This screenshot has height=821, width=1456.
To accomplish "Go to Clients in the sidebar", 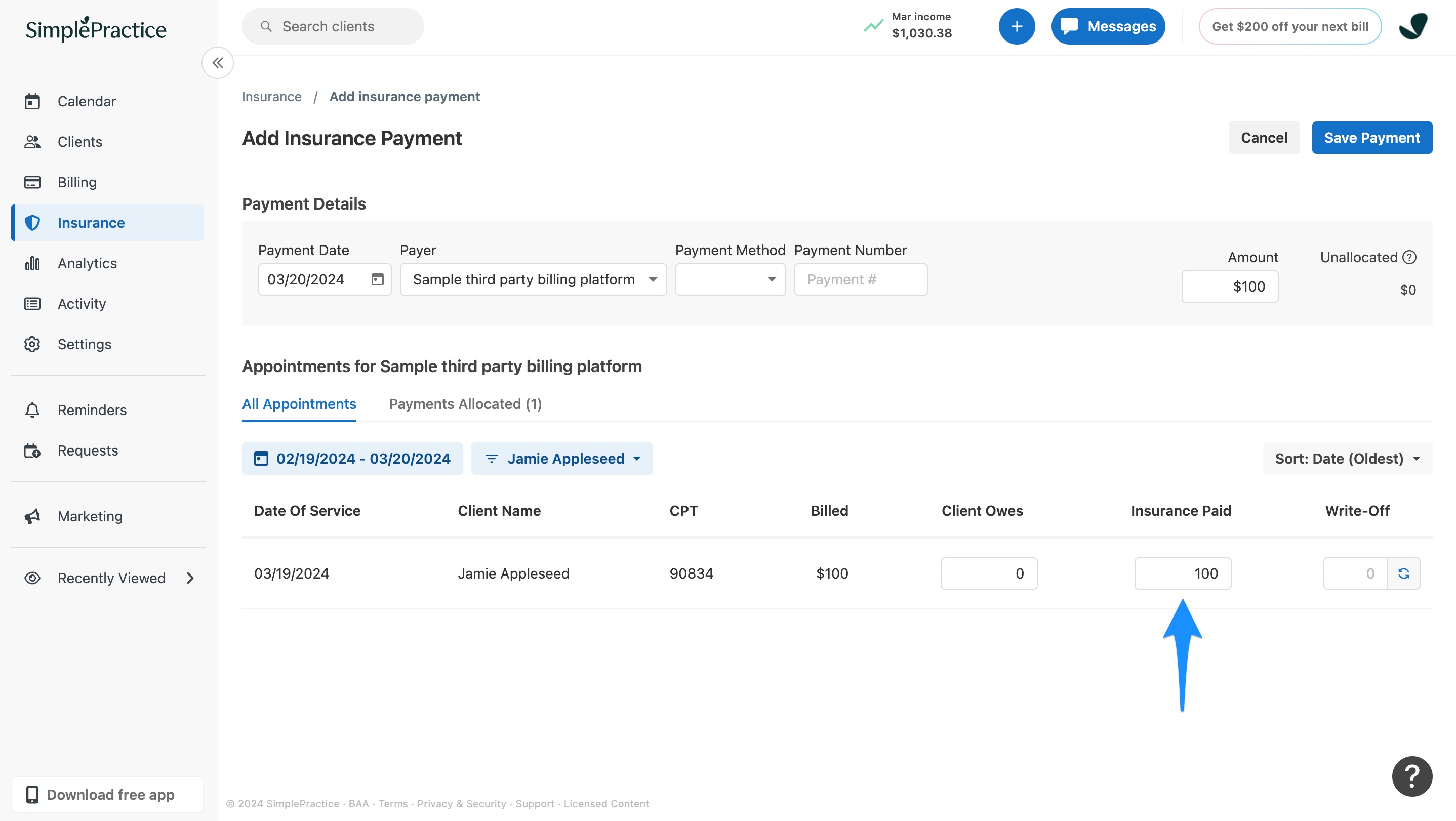I will [107, 142].
